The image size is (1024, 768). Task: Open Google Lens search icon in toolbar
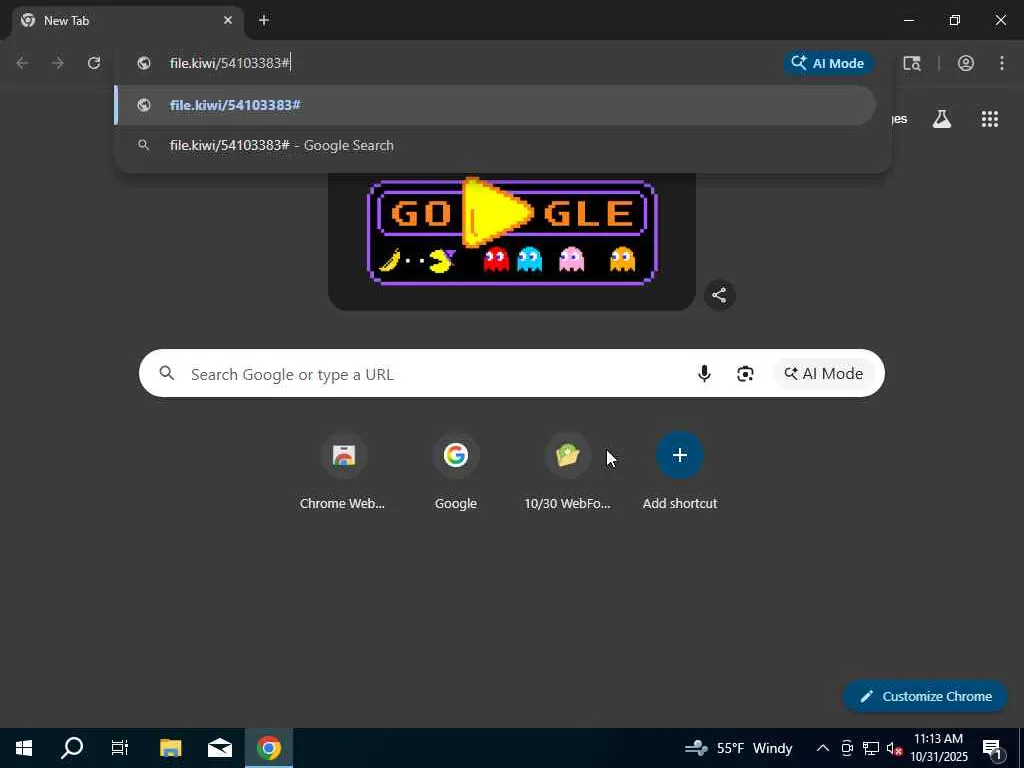click(x=912, y=63)
